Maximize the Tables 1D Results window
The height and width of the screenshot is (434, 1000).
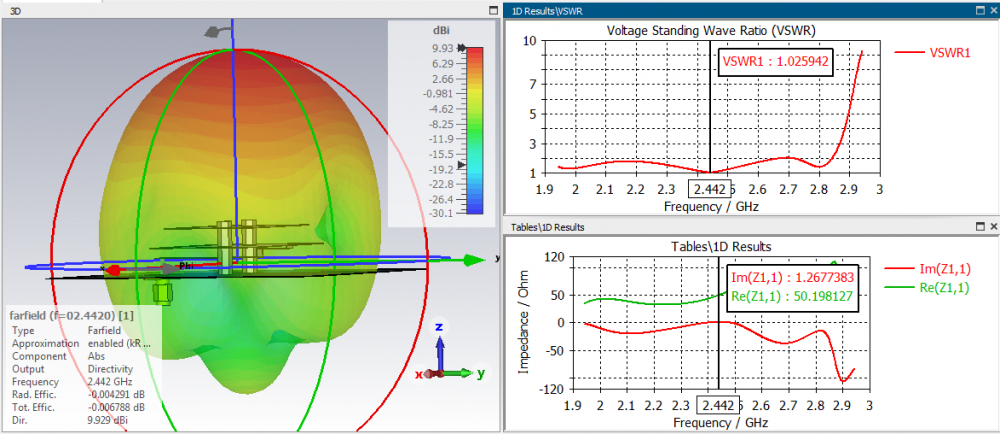click(x=980, y=226)
